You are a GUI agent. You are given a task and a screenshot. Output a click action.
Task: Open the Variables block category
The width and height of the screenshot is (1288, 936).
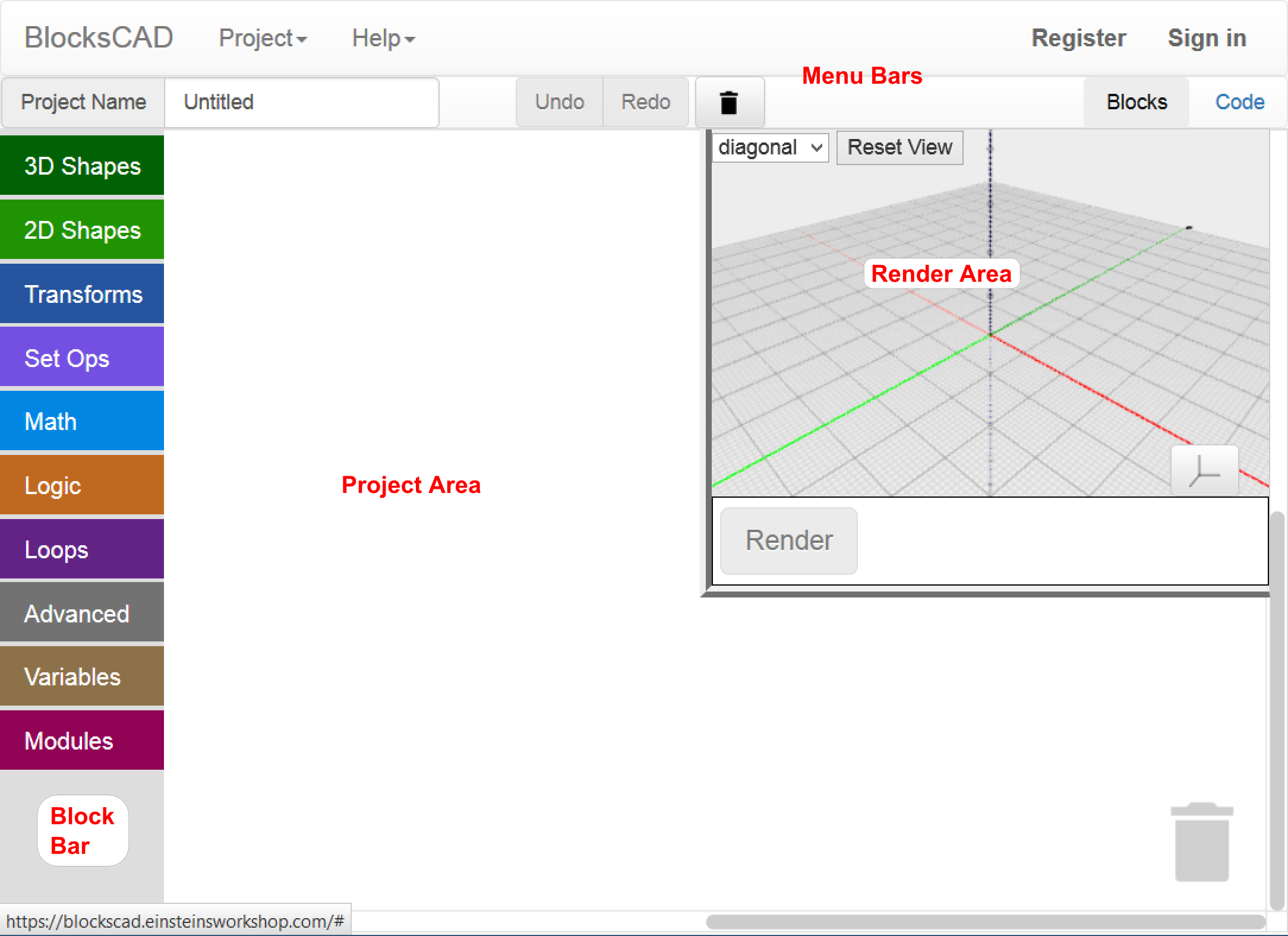point(82,676)
